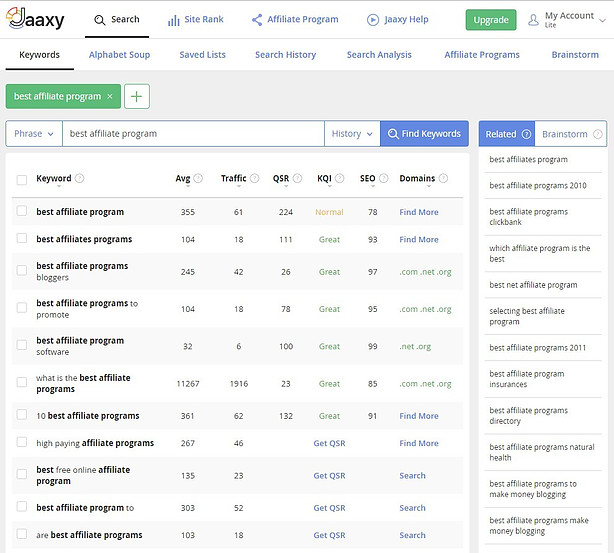The width and height of the screenshot is (614, 553).
Task: Click the help icon next to KQI column
Action: point(340,179)
